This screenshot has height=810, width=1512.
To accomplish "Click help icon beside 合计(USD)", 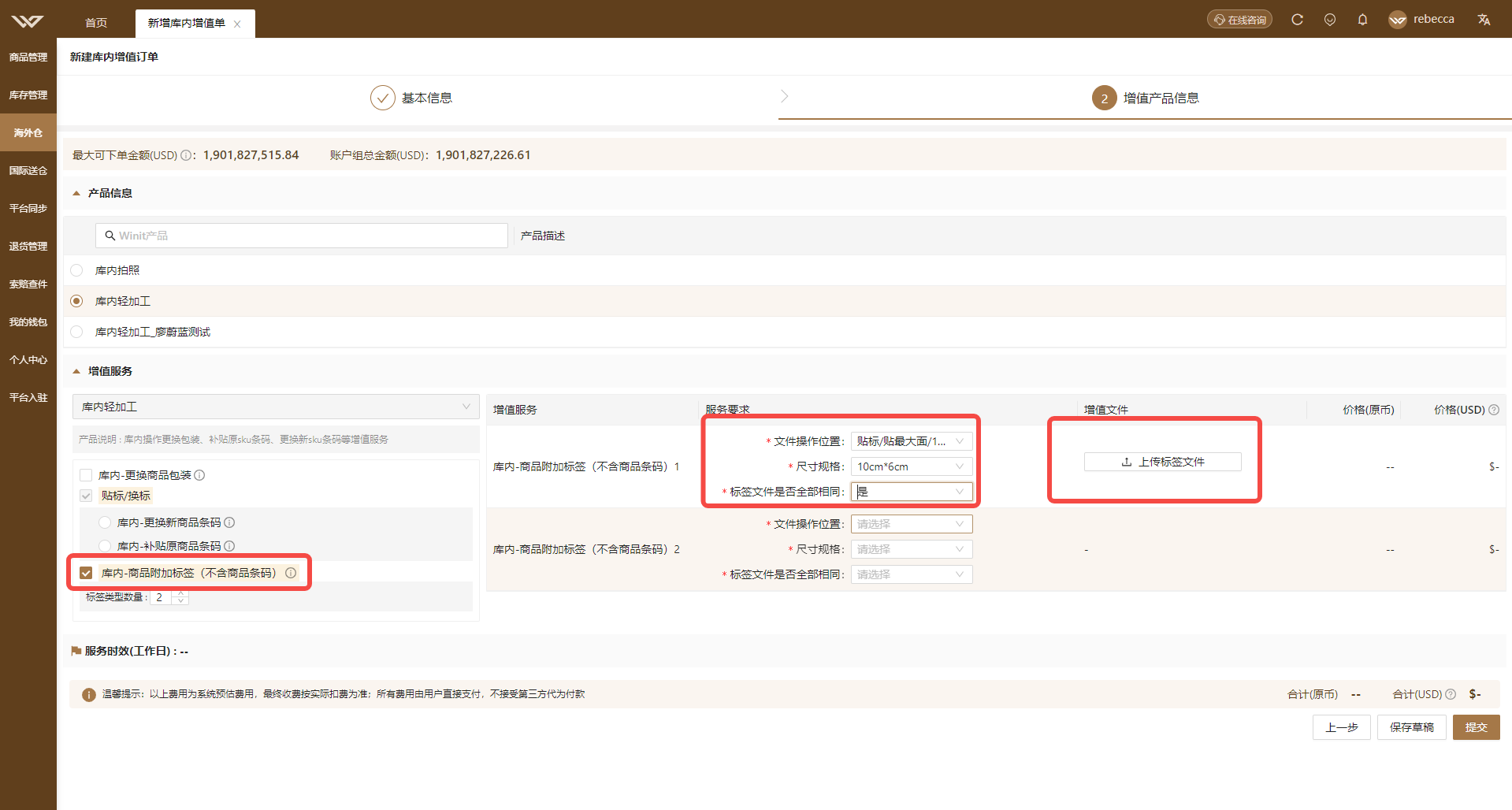I will (1451, 694).
